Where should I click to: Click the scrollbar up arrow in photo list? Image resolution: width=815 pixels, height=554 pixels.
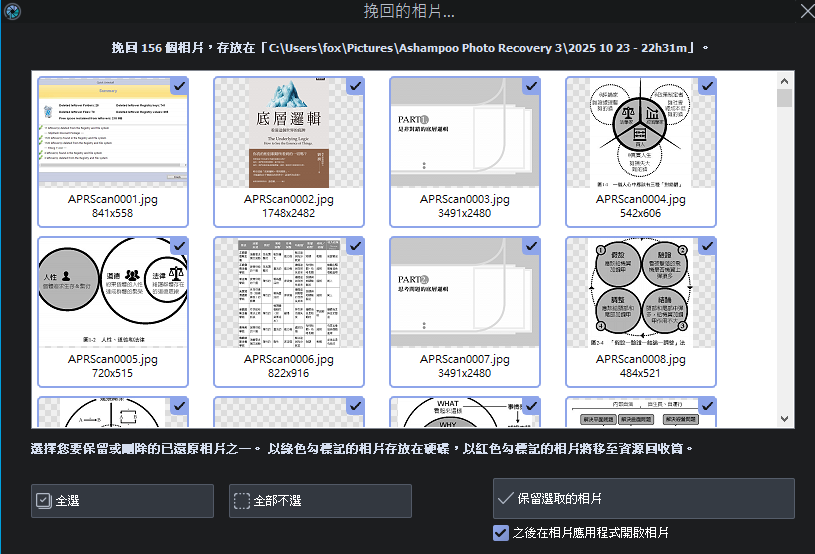(x=785, y=79)
